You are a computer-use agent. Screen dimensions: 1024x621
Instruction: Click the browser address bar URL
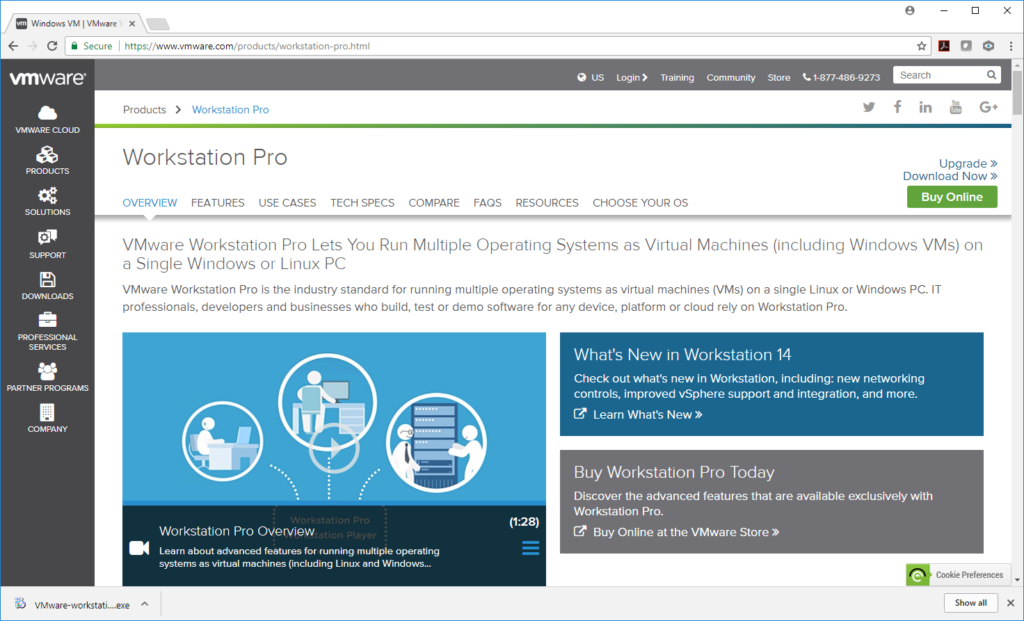pyautogui.click(x=247, y=46)
